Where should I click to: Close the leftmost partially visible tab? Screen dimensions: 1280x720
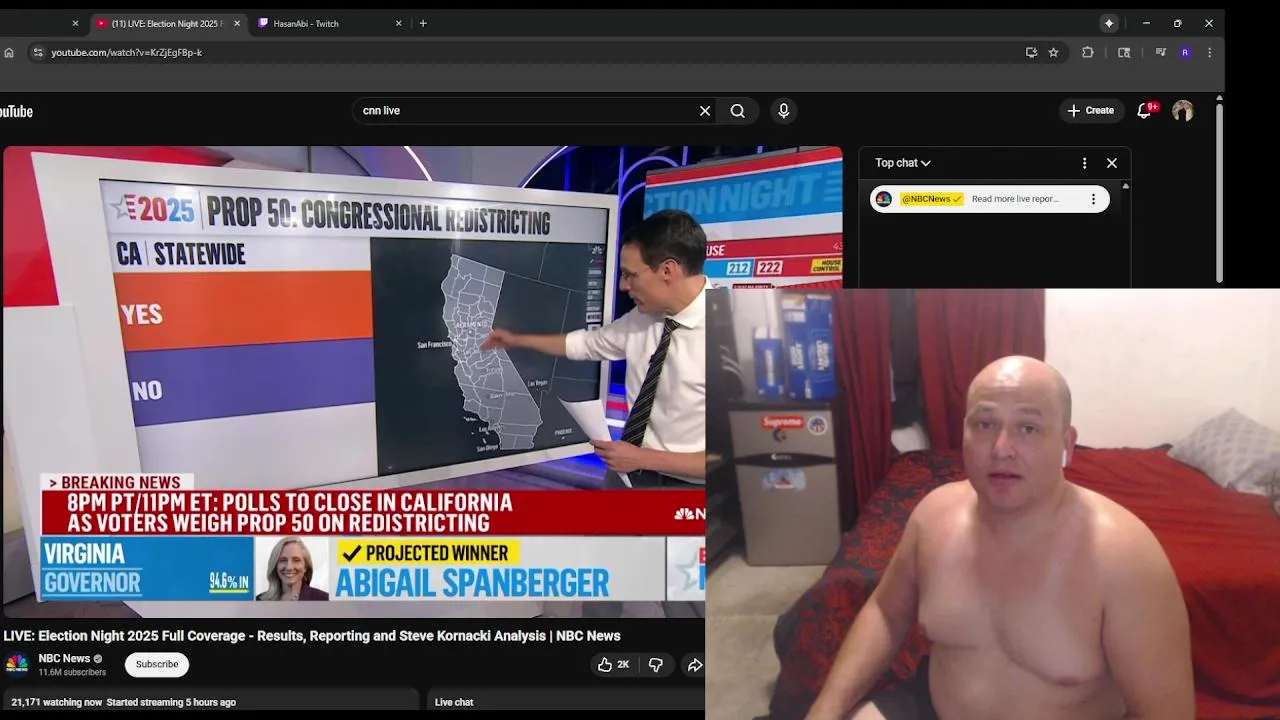click(75, 23)
